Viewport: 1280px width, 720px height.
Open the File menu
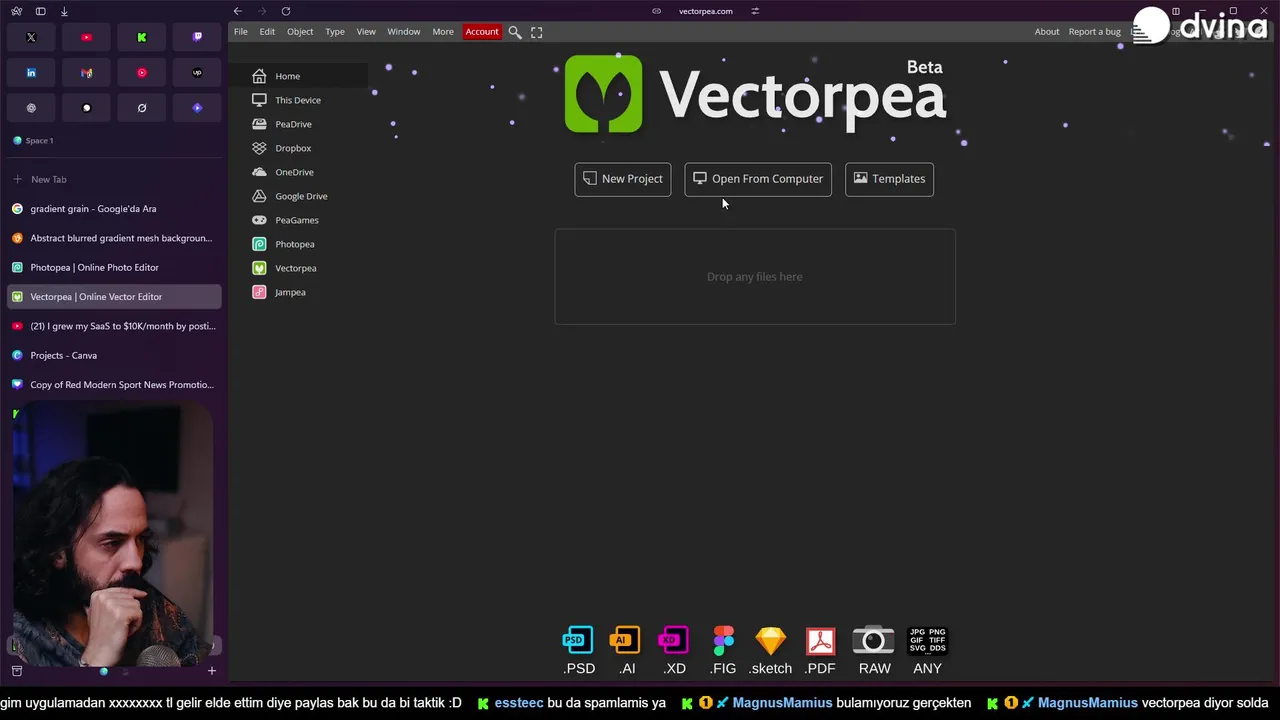click(241, 32)
